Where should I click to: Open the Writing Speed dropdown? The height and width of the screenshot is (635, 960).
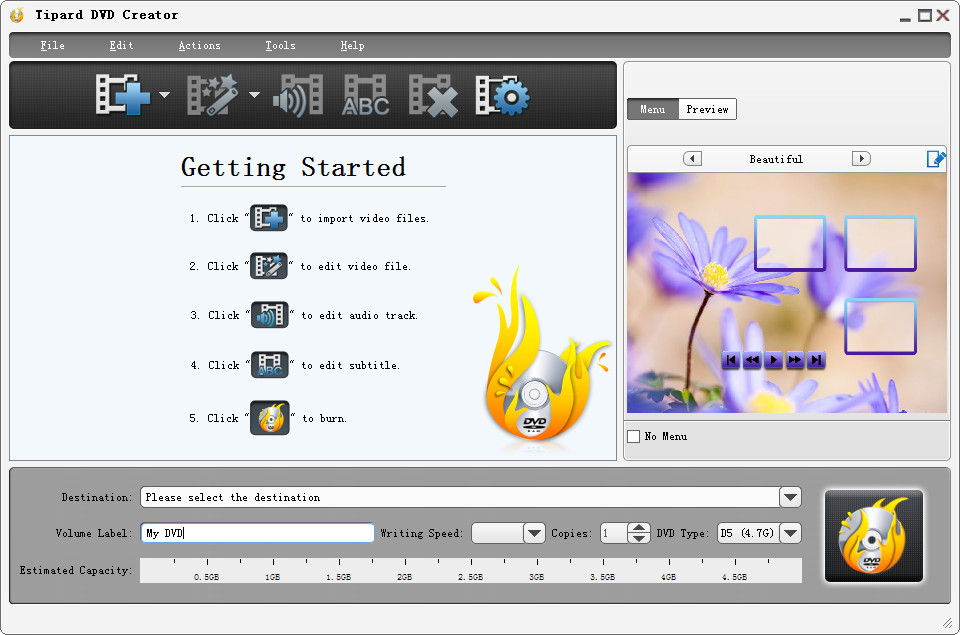[x=534, y=533]
